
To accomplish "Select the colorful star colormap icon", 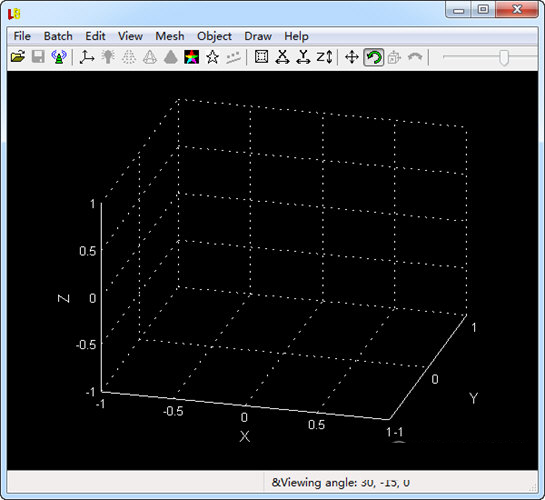I will click(x=192, y=57).
